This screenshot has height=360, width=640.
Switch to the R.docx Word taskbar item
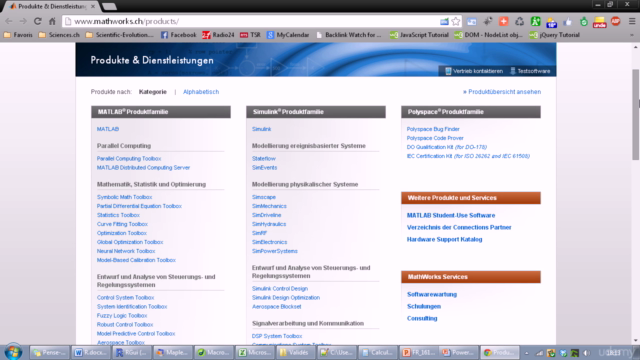click(x=91, y=352)
